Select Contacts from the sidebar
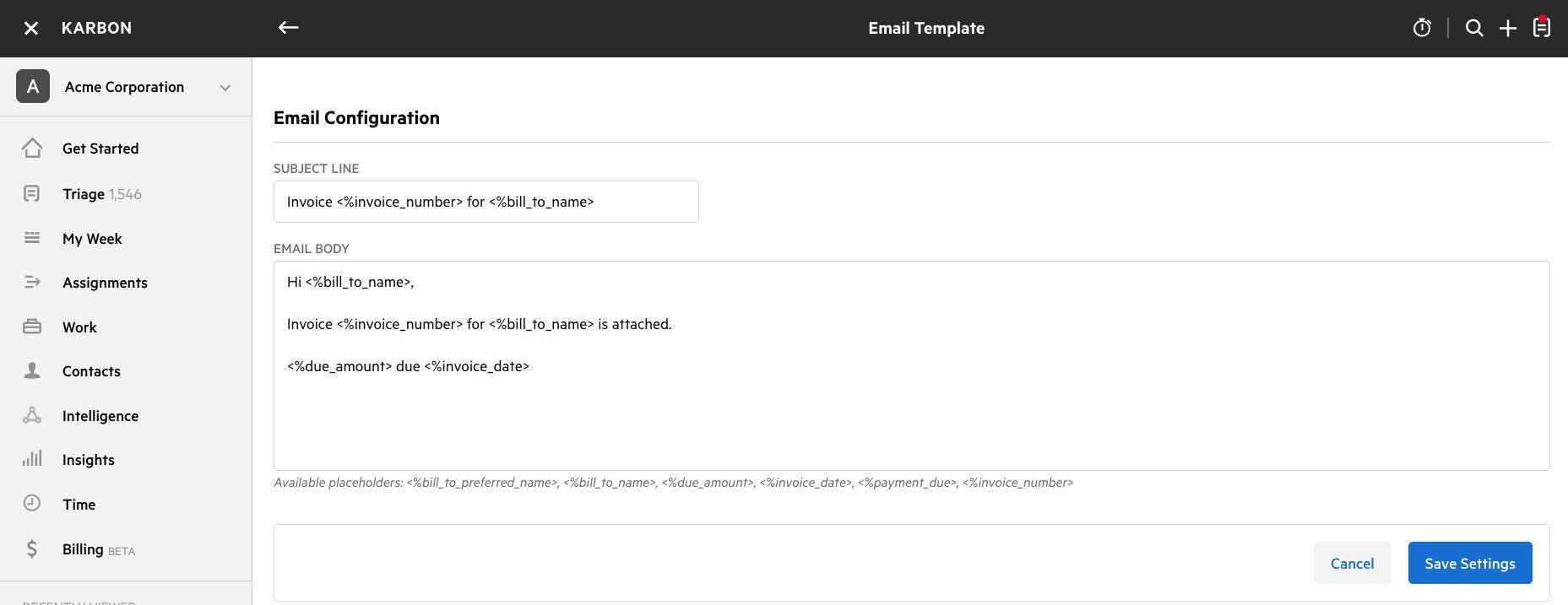 90,370
